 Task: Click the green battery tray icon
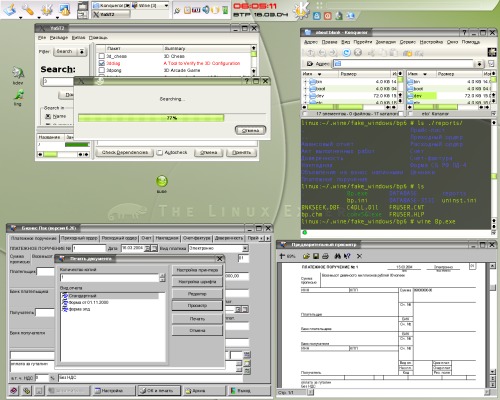tap(225, 10)
